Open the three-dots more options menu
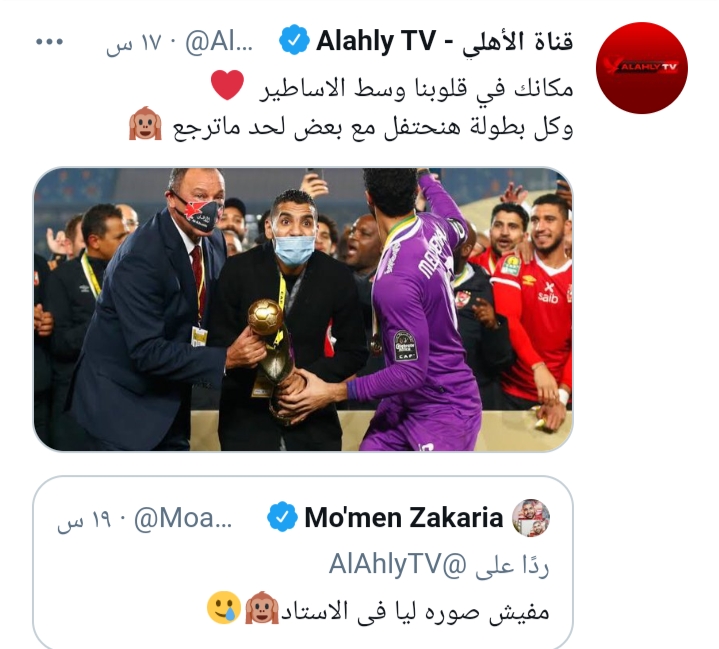Image resolution: width=719 pixels, height=649 pixels. coord(50,42)
